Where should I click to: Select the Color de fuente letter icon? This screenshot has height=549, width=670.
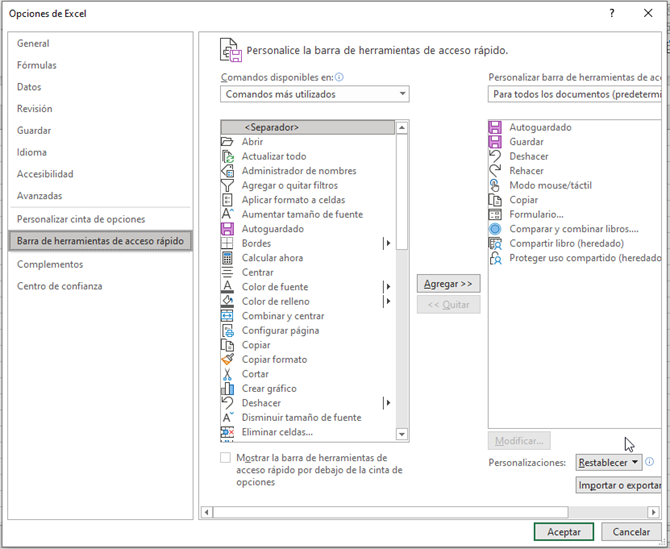(x=227, y=287)
